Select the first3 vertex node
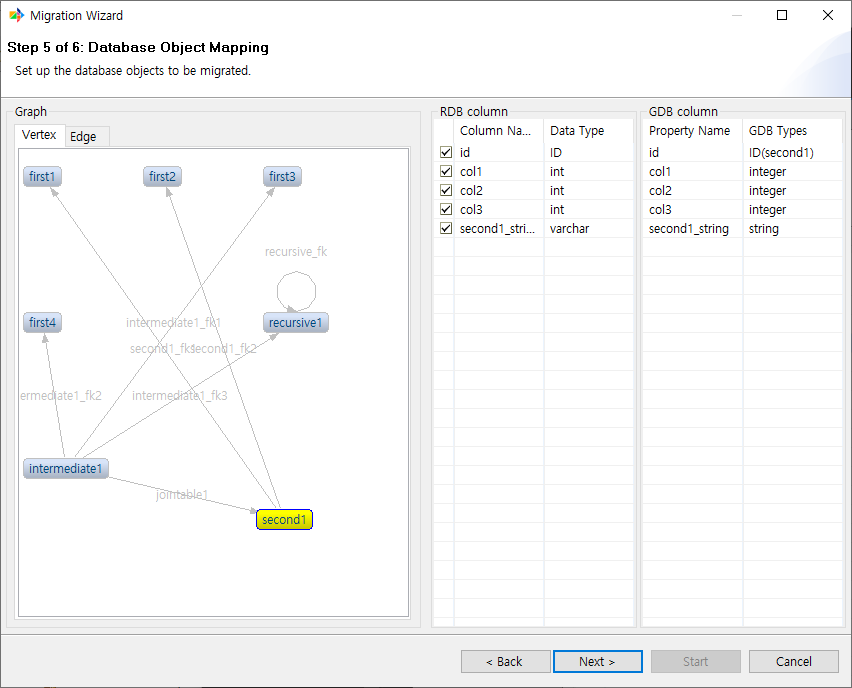 (282, 176)
